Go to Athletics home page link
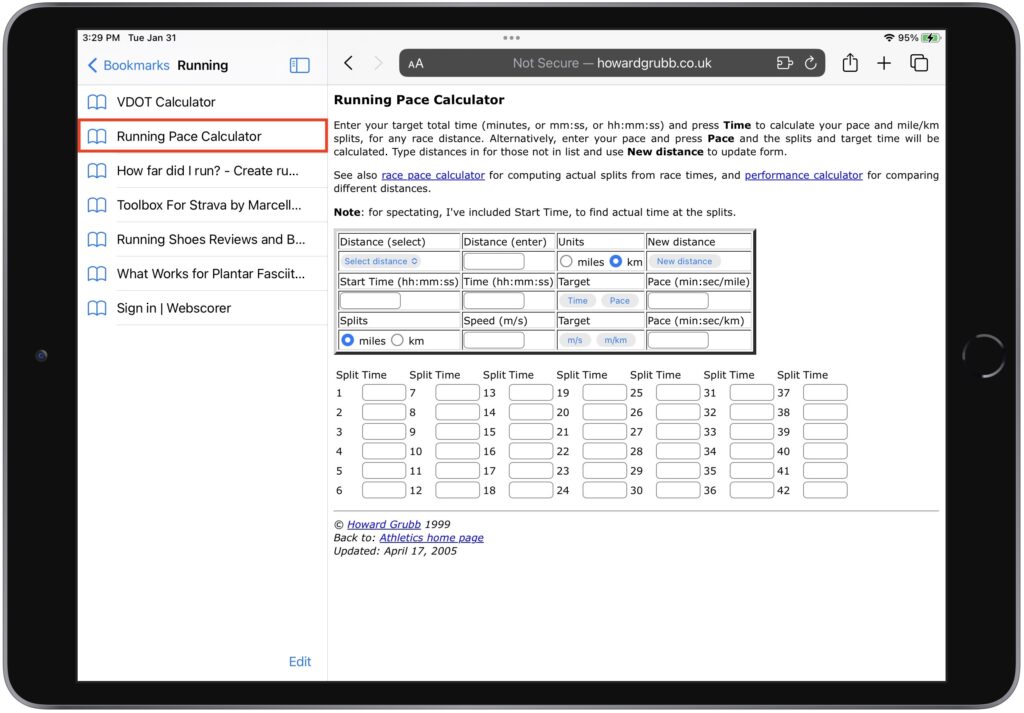Viewport: 1024px width, 713px height. pos(432,537)
